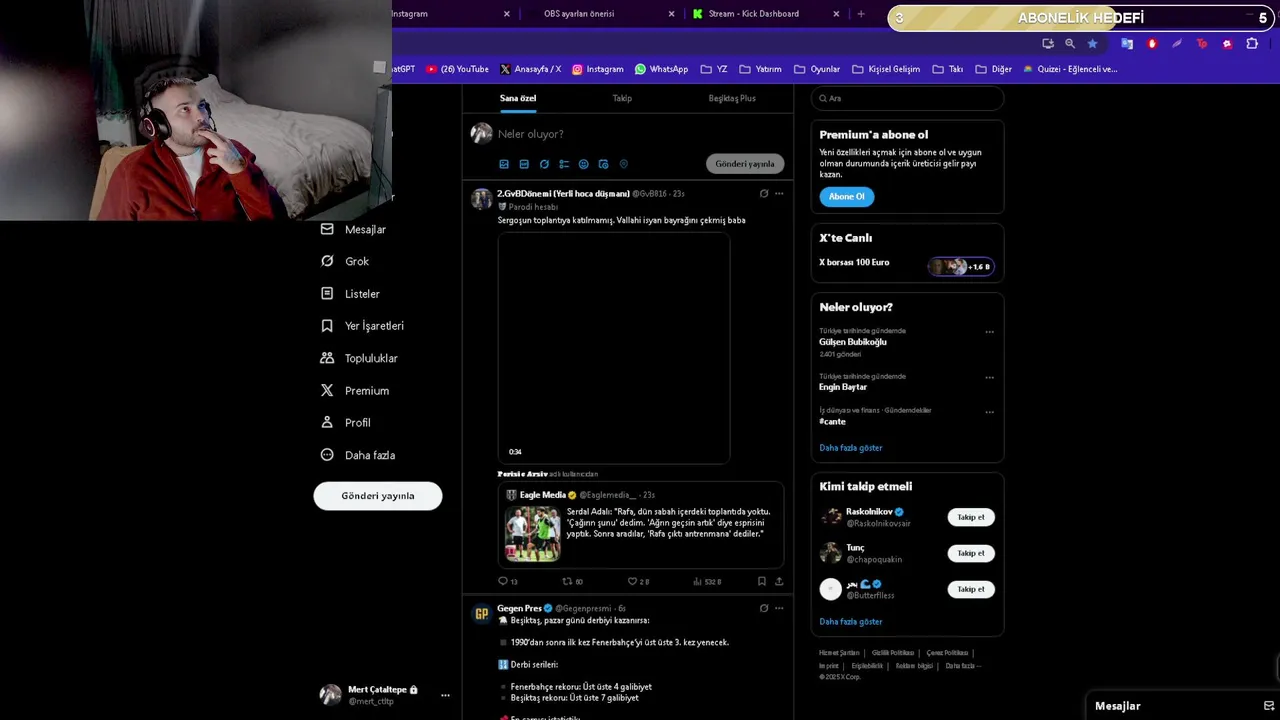Viewport: 1280px width, 720px height.
Task: Open options for #cante trend
Action: 990,412
